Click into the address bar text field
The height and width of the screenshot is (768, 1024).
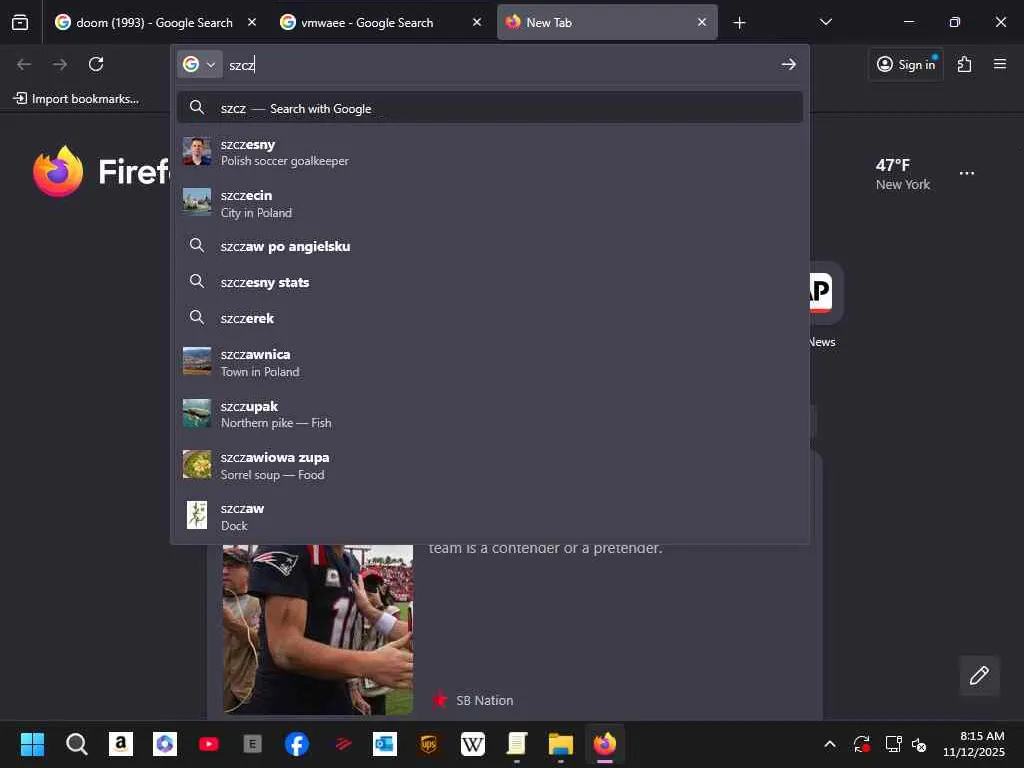[x=500, y=65]
